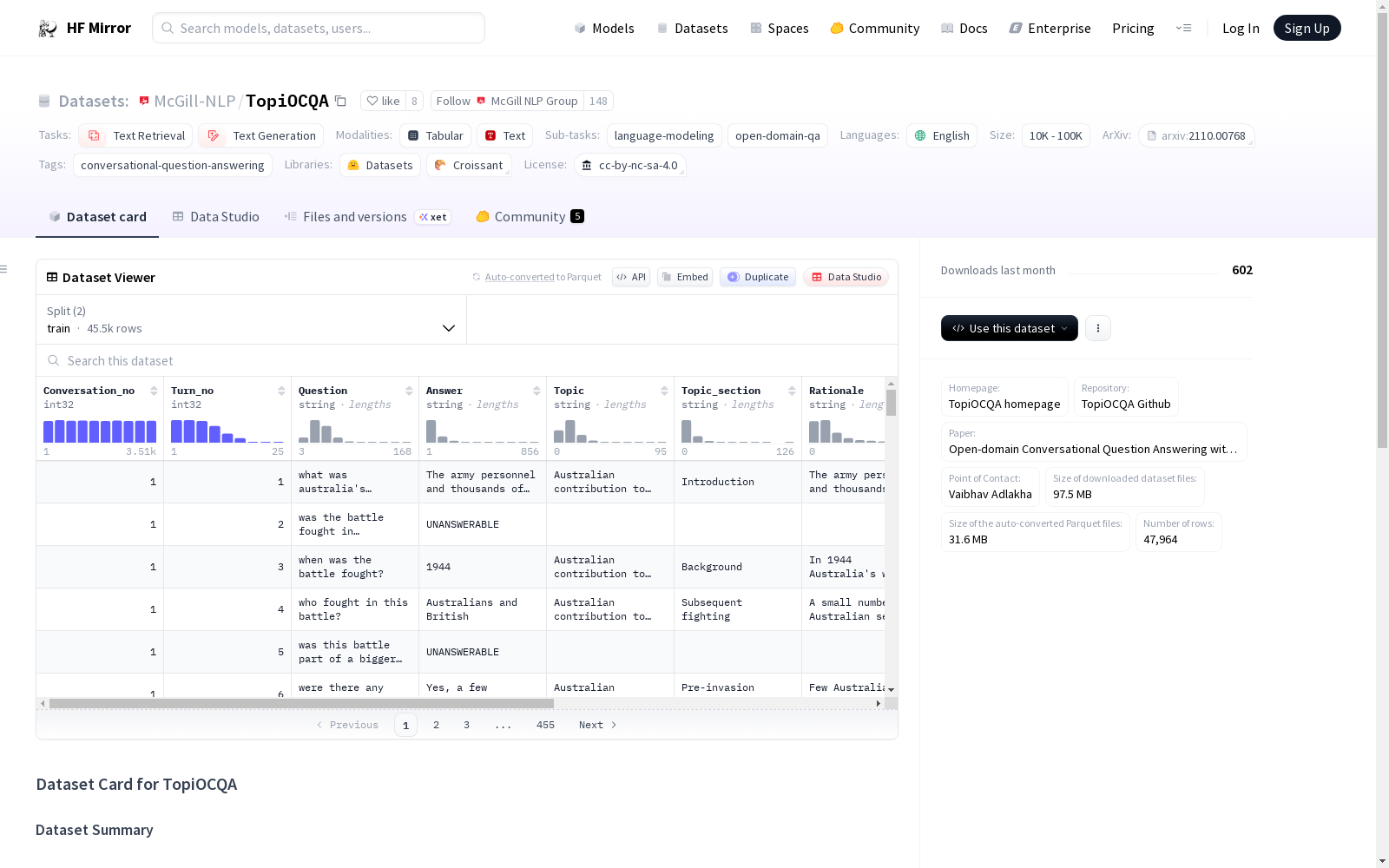Click the Embed button
1389x868 pixels.
pyautogui.click(x=685, y=277)
